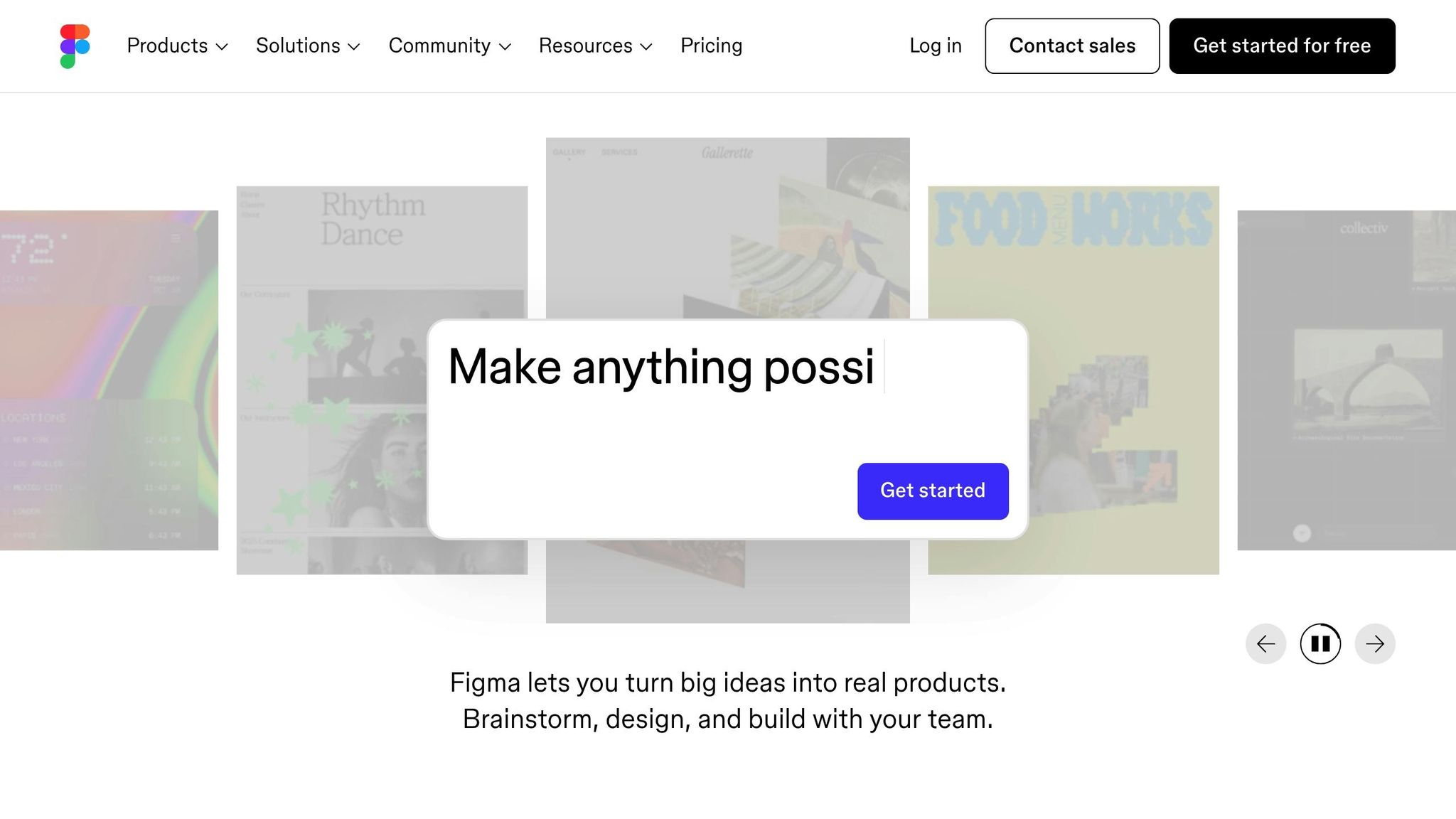Viewport: 1456px width, 819px height.
Task: Click the Figma logo icon
Action: [x=75, y=46]
